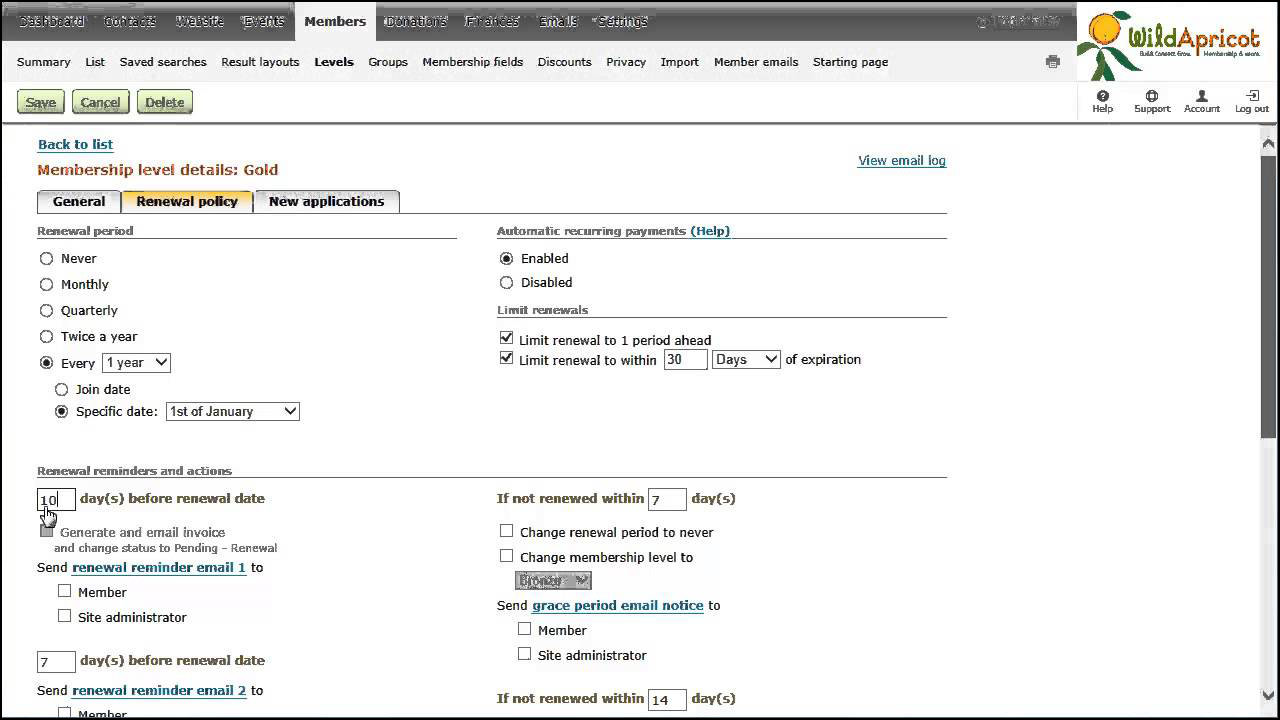
Task: Switch to the General tab
Action: pyautogui.click(x=79, y=201)
